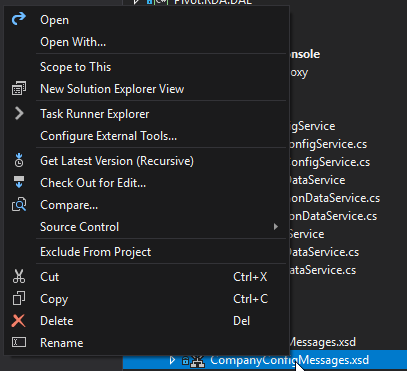
Task: Click the Copy pages icon
Action: click(19, 298)
